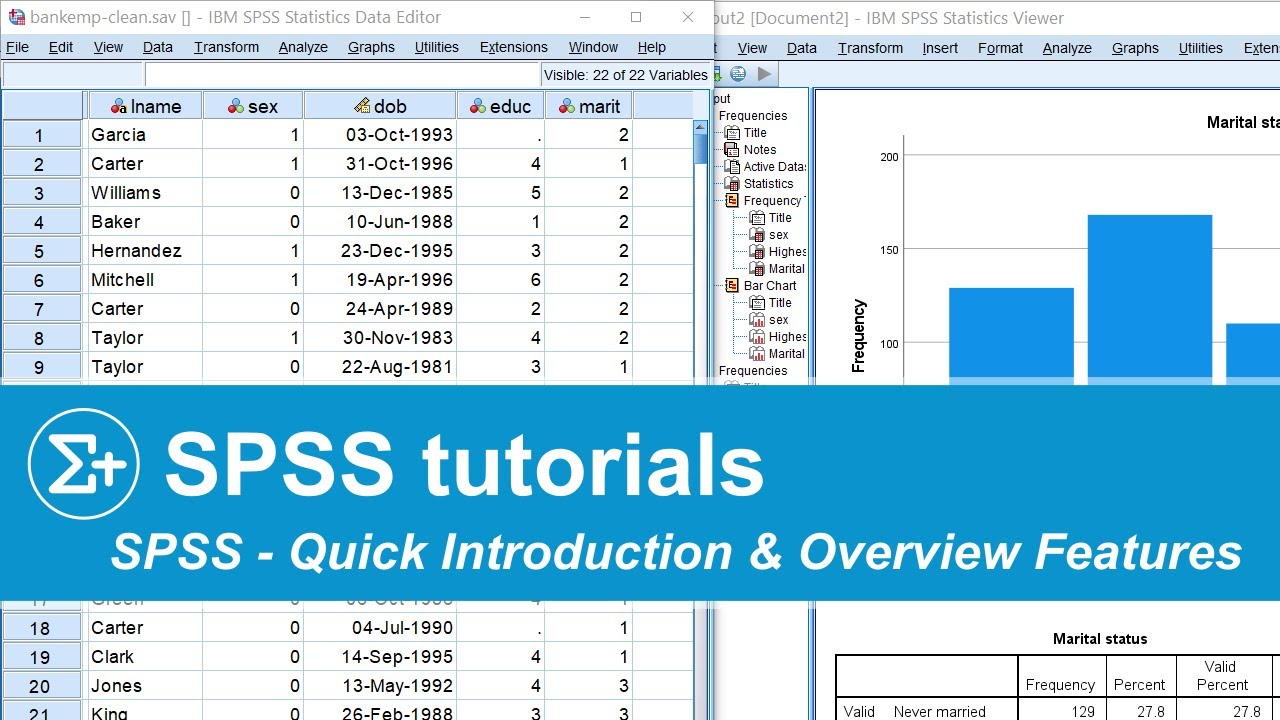Image resolution: width=1280 pixels, height=720 pixels.
Task: Open the File menu in Data Editor
Action: click(17, 47)
